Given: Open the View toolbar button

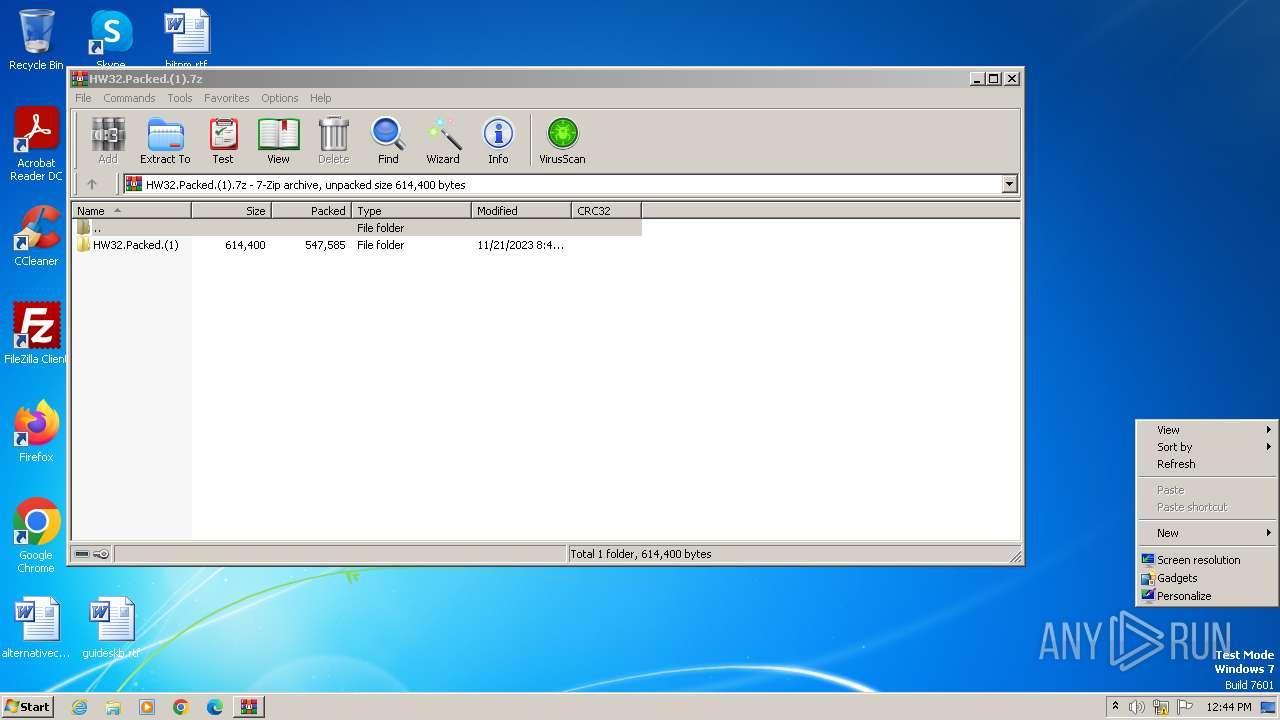Looking at the screenshot, I should coord(278,140).
